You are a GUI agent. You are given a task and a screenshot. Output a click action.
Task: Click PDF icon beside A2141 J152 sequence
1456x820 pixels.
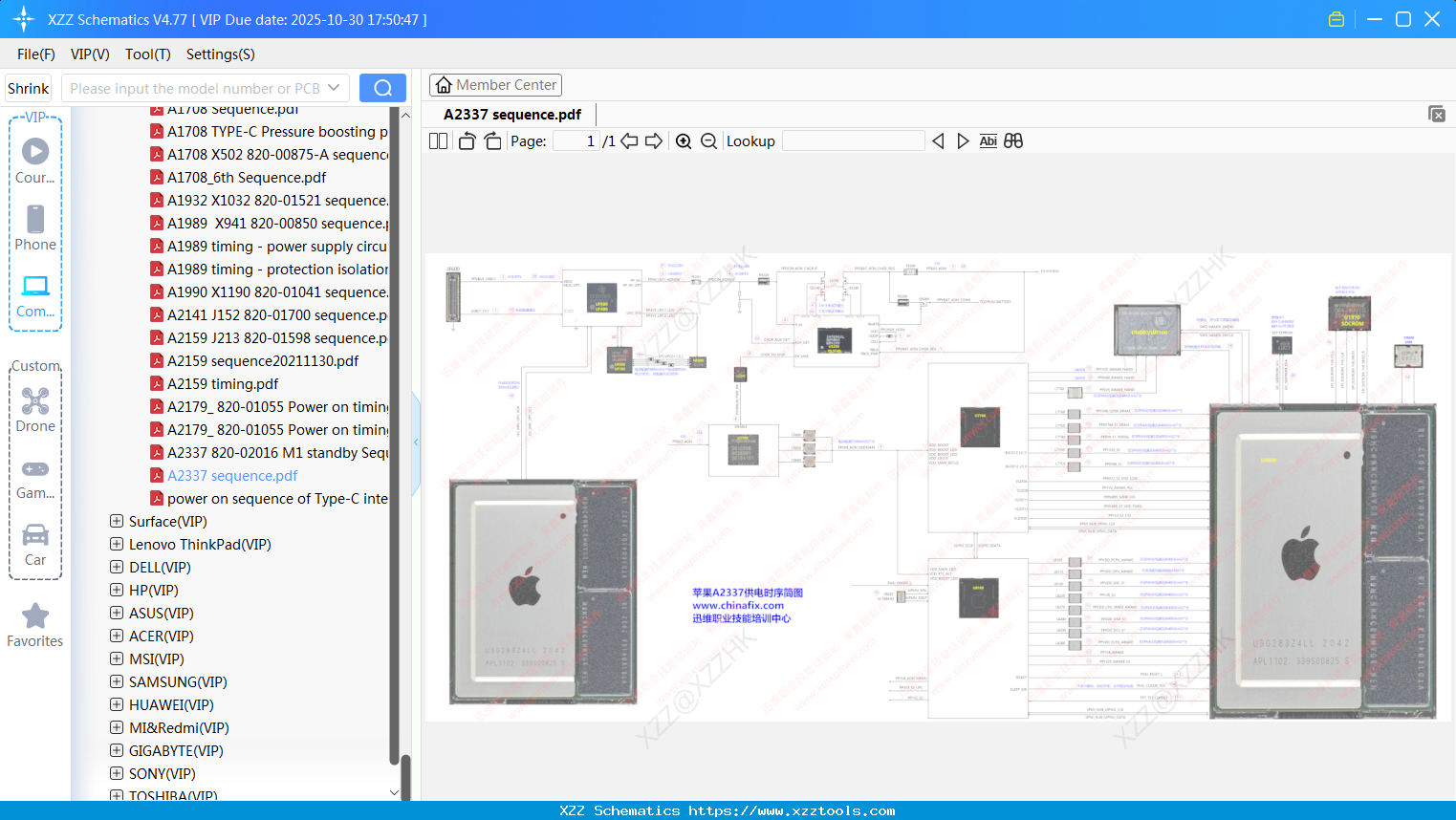[157, 314]
